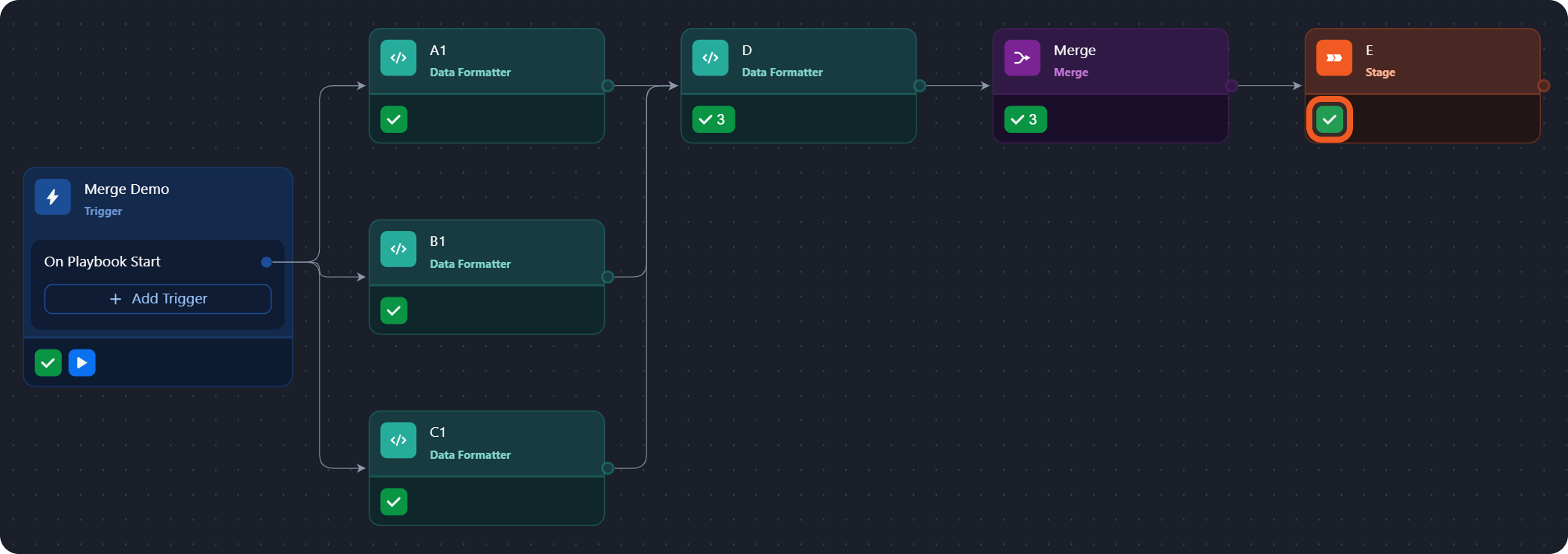This screenshot has width=1568, height=554.
Task: Click the trigger's green success checkmark
Action: [48, 363]
